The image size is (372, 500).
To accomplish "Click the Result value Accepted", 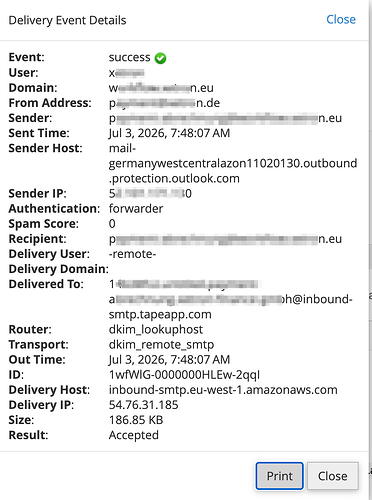I will click(134, 435).
